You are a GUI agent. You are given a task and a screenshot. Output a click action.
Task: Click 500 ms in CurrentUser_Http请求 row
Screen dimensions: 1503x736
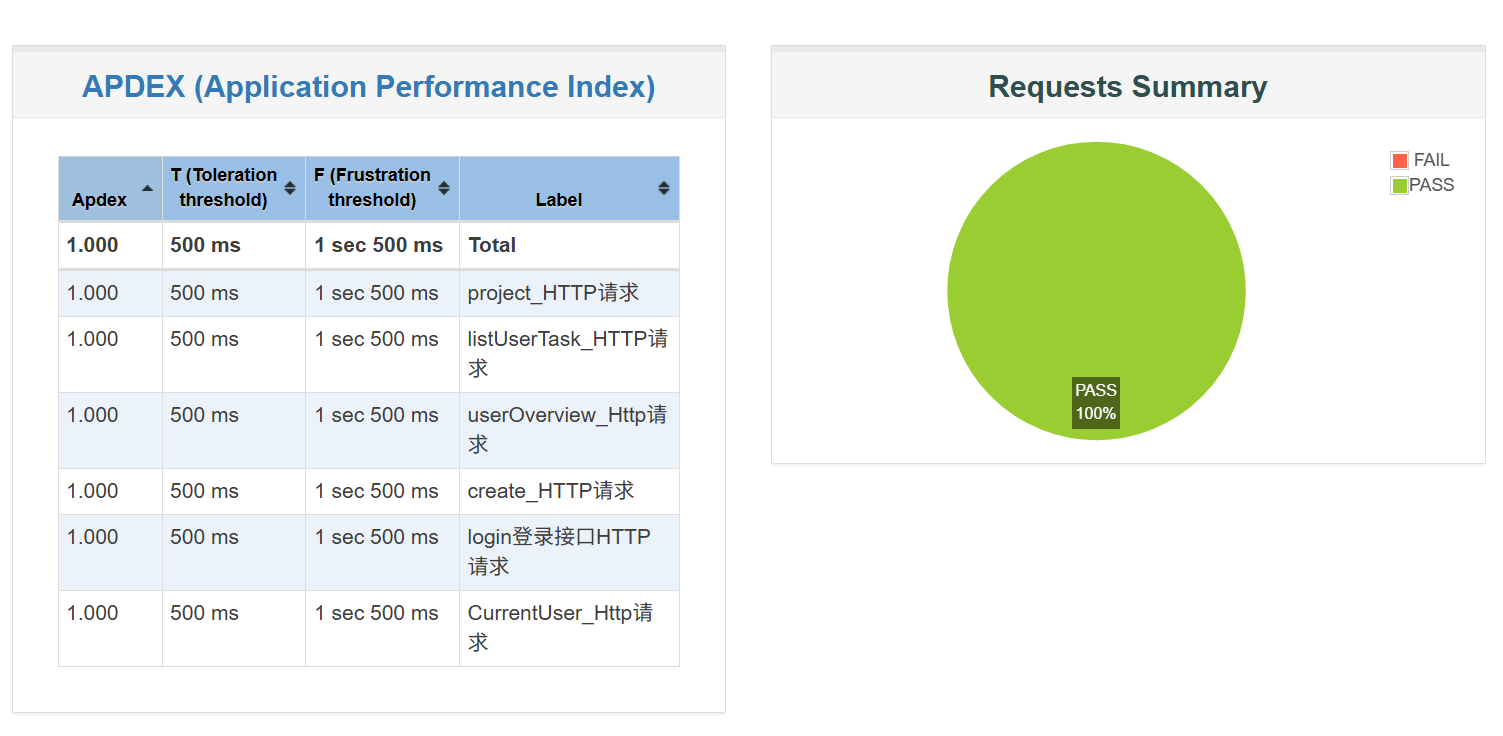205,613
